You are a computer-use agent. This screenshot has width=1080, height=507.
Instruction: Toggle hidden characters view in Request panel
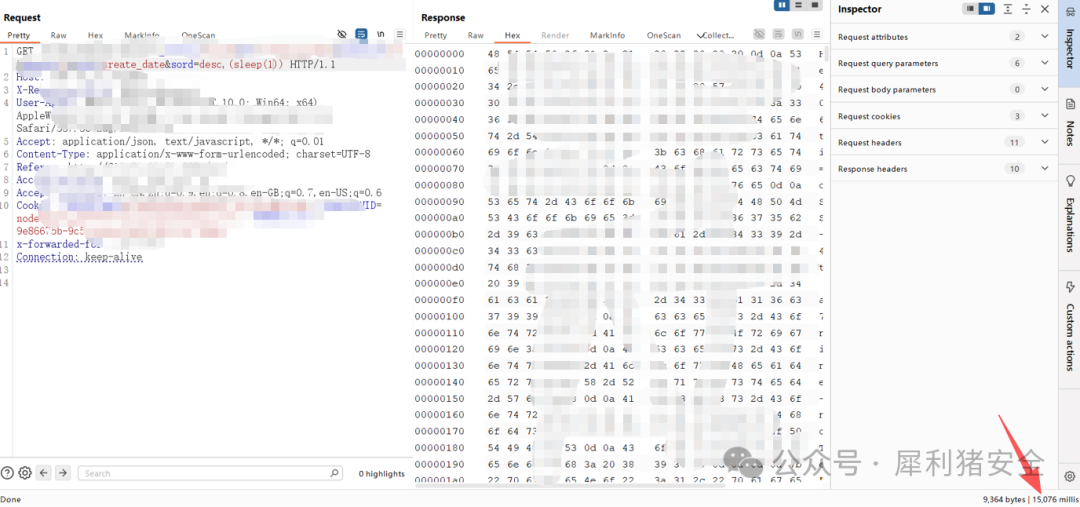(x=342, y=34)
